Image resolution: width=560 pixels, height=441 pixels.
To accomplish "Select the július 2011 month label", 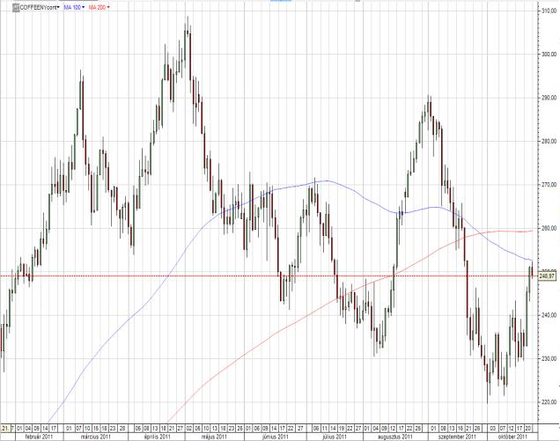I will 335,437.
